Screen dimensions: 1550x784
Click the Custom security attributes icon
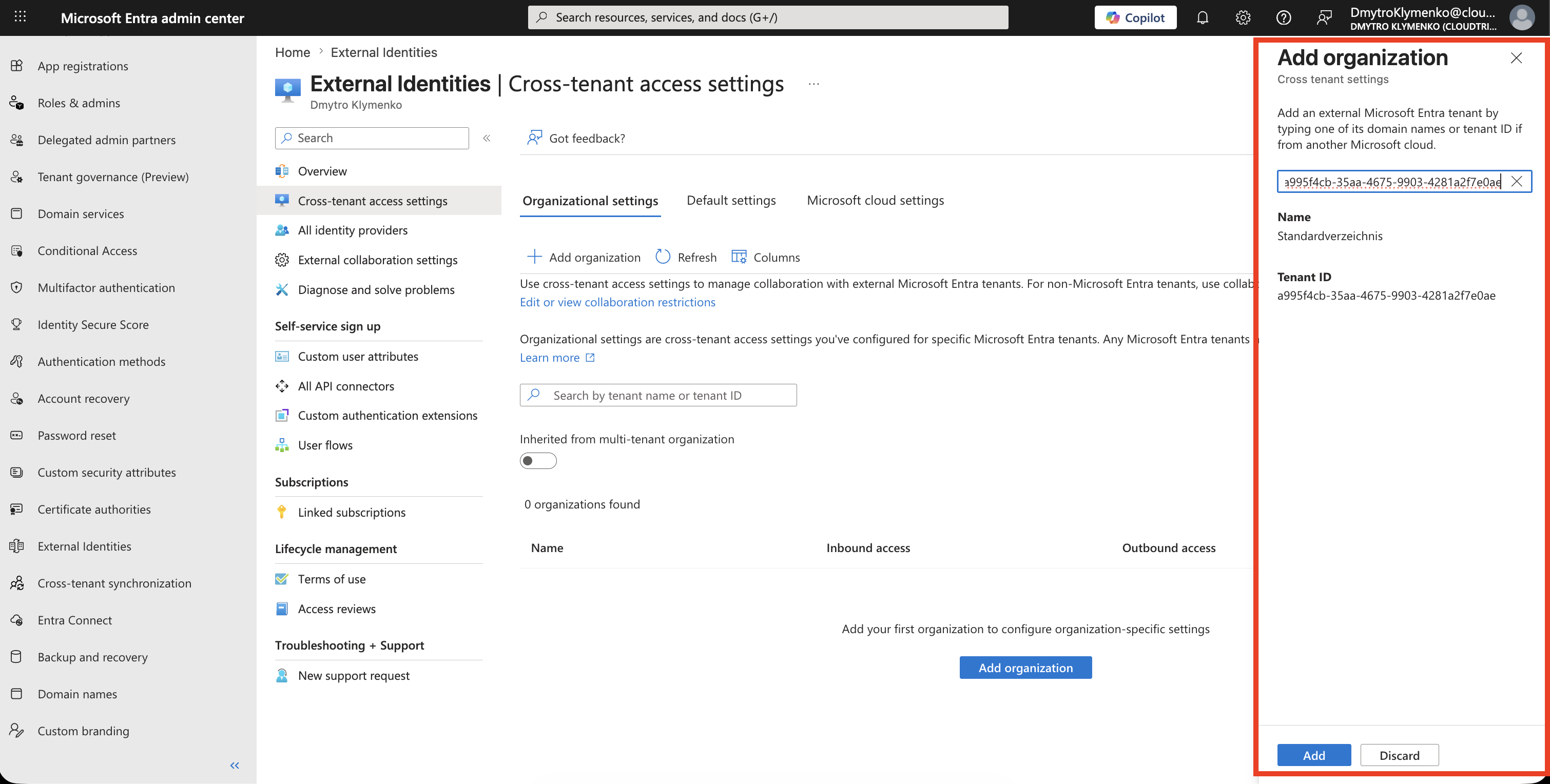point(17,473)
